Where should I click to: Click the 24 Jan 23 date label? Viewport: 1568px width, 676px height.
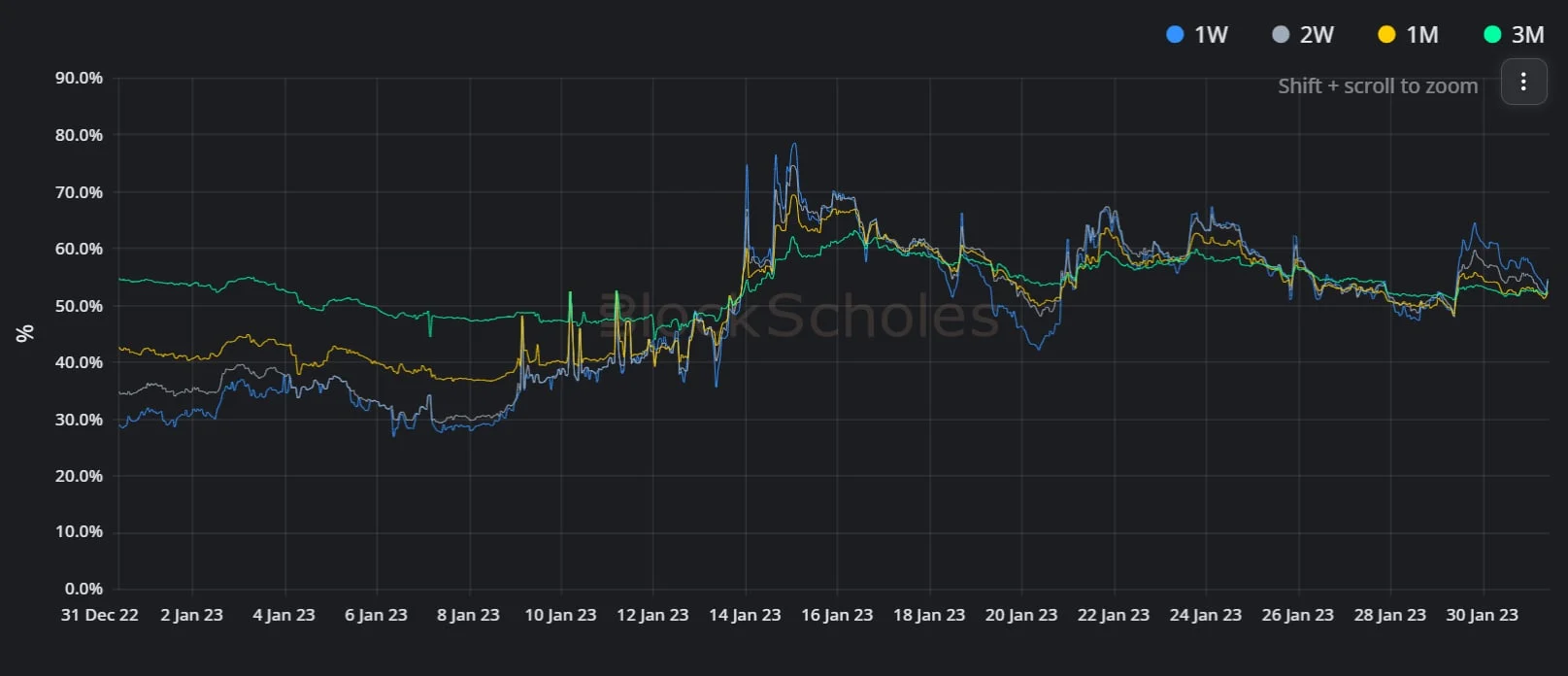pos(1206,615)
